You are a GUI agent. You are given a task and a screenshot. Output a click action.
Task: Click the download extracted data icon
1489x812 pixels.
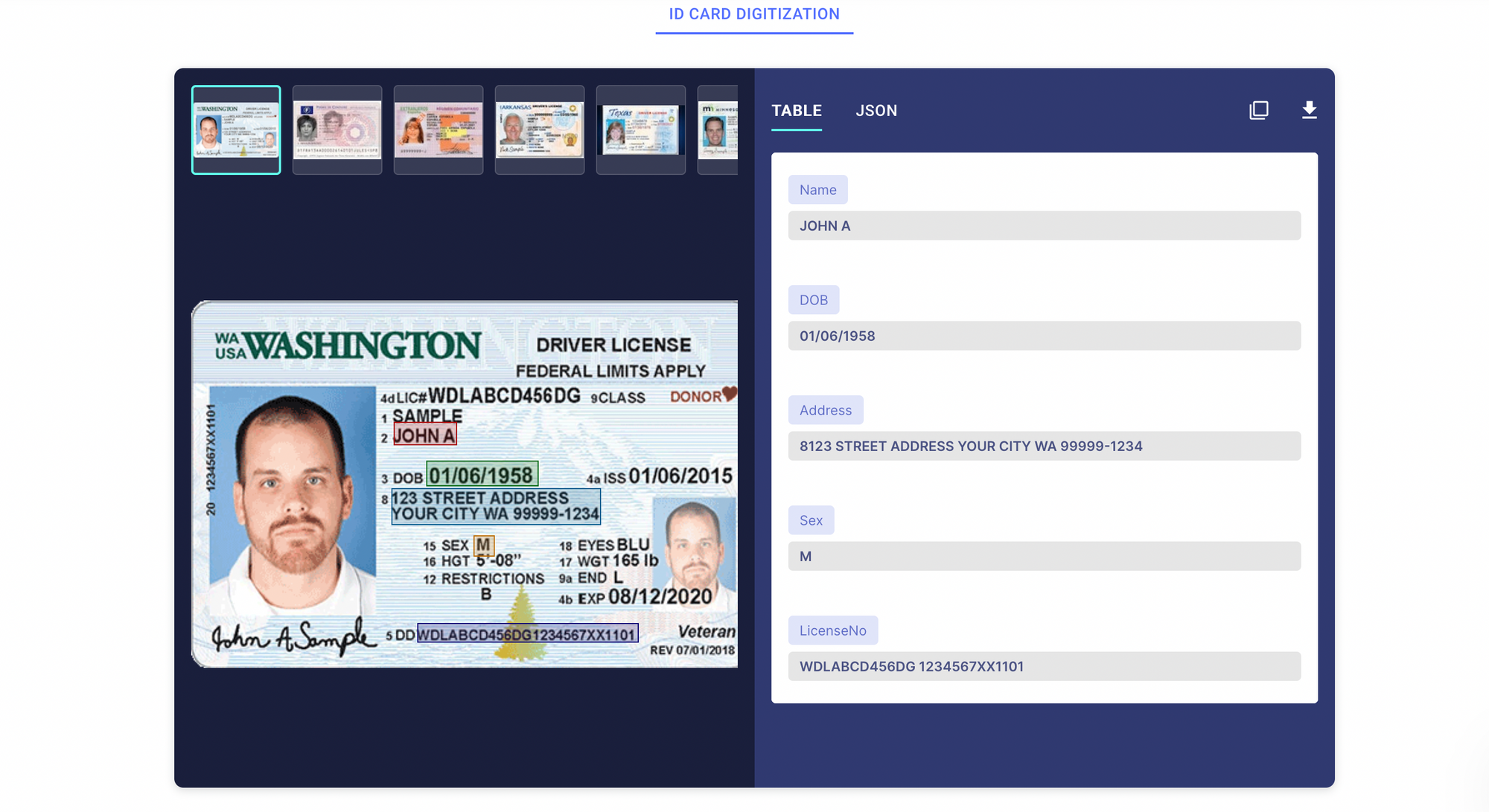click(x=1310, y=109)
